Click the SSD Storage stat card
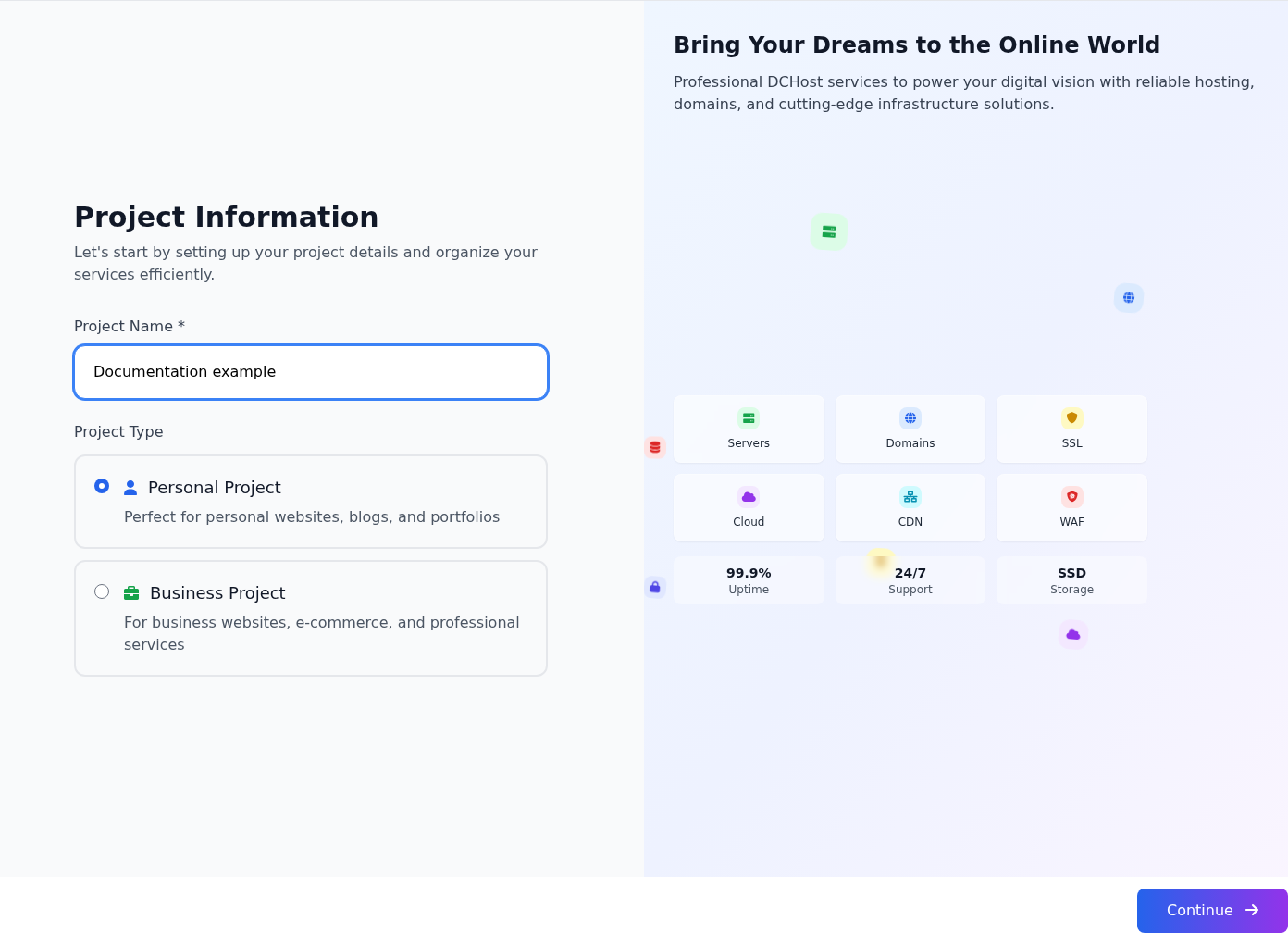Screen dimensions: 1288x933 coord(1072,580)
